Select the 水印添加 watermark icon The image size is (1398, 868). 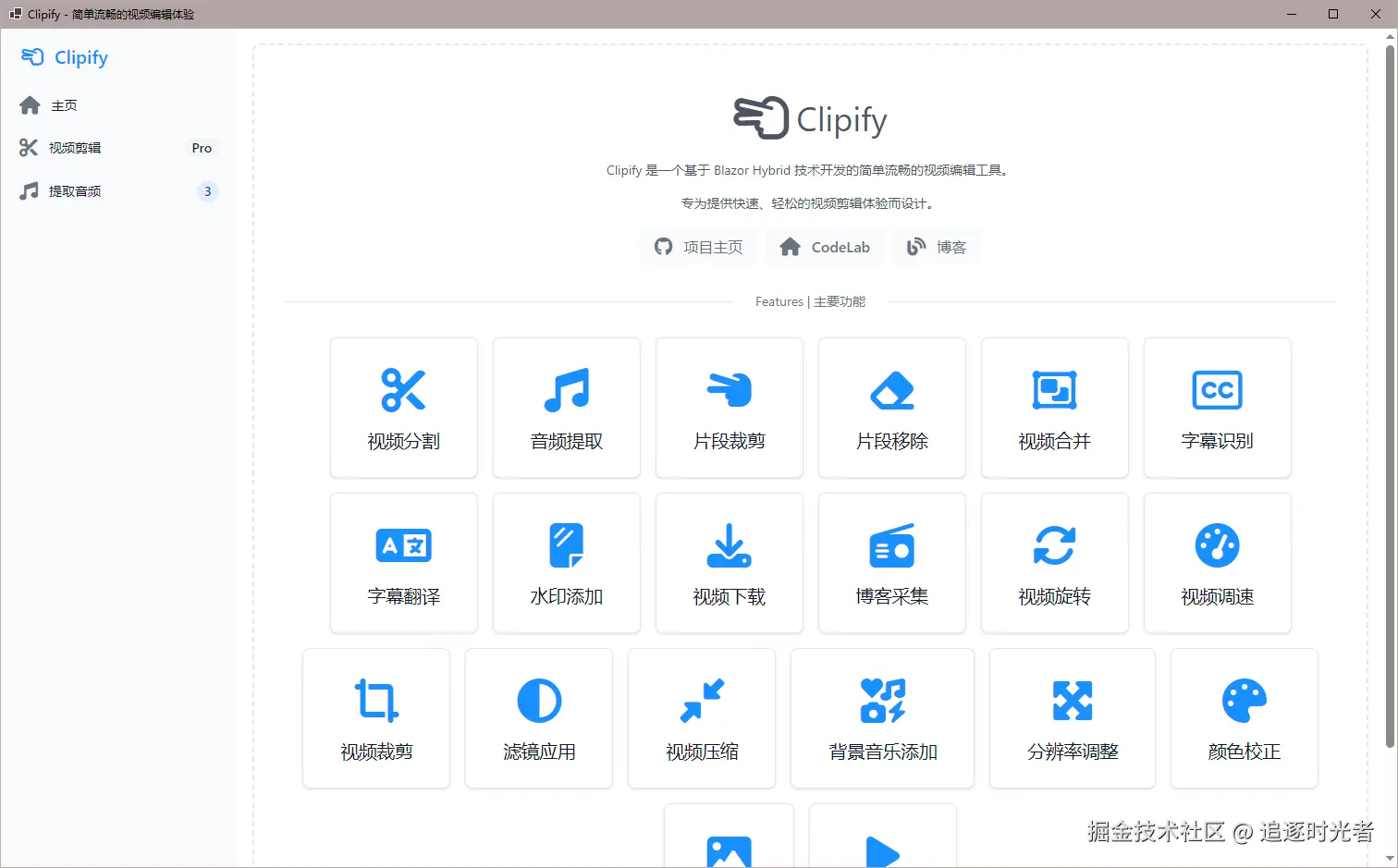567,545
